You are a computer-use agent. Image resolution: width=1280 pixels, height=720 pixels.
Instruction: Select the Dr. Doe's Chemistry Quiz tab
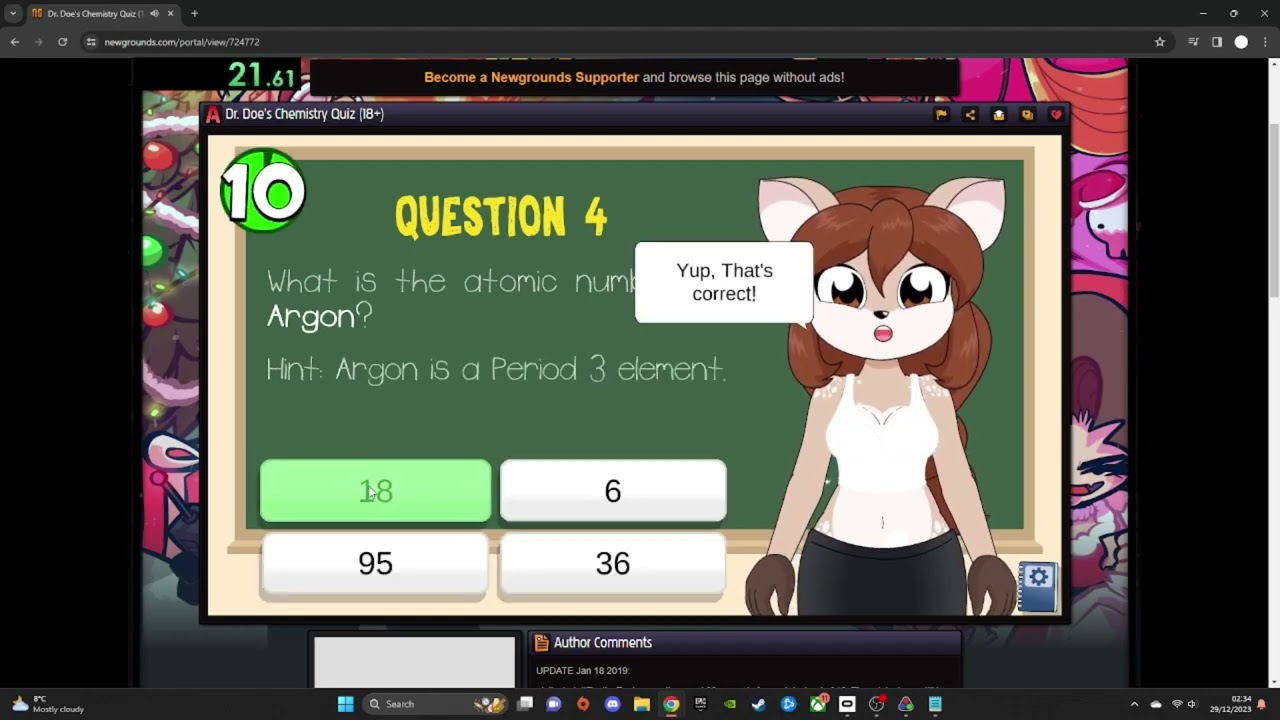(104, 14)
